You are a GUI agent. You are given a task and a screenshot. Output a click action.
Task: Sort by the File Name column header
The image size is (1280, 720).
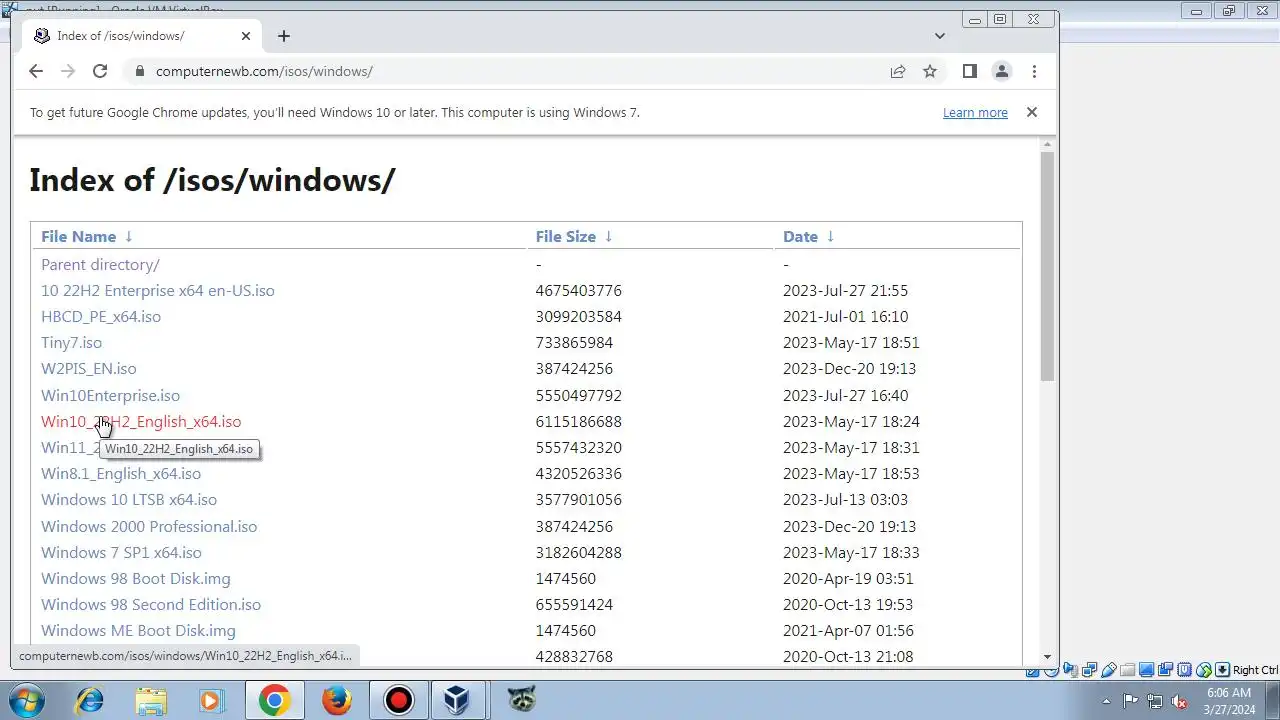[x=78, y=237]
